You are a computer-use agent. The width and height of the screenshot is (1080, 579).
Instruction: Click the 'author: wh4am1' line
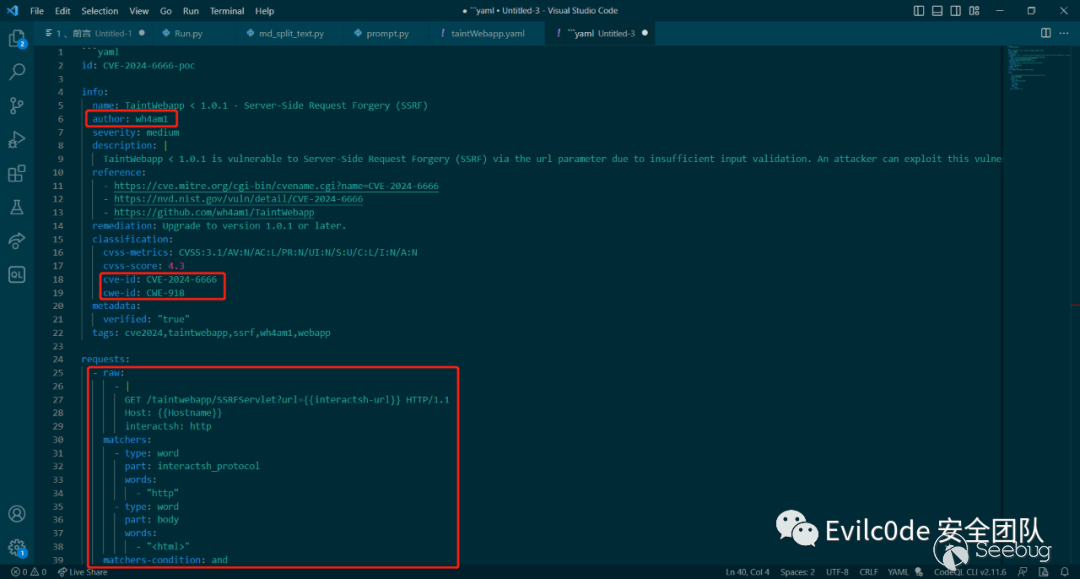tap(130, 119)
